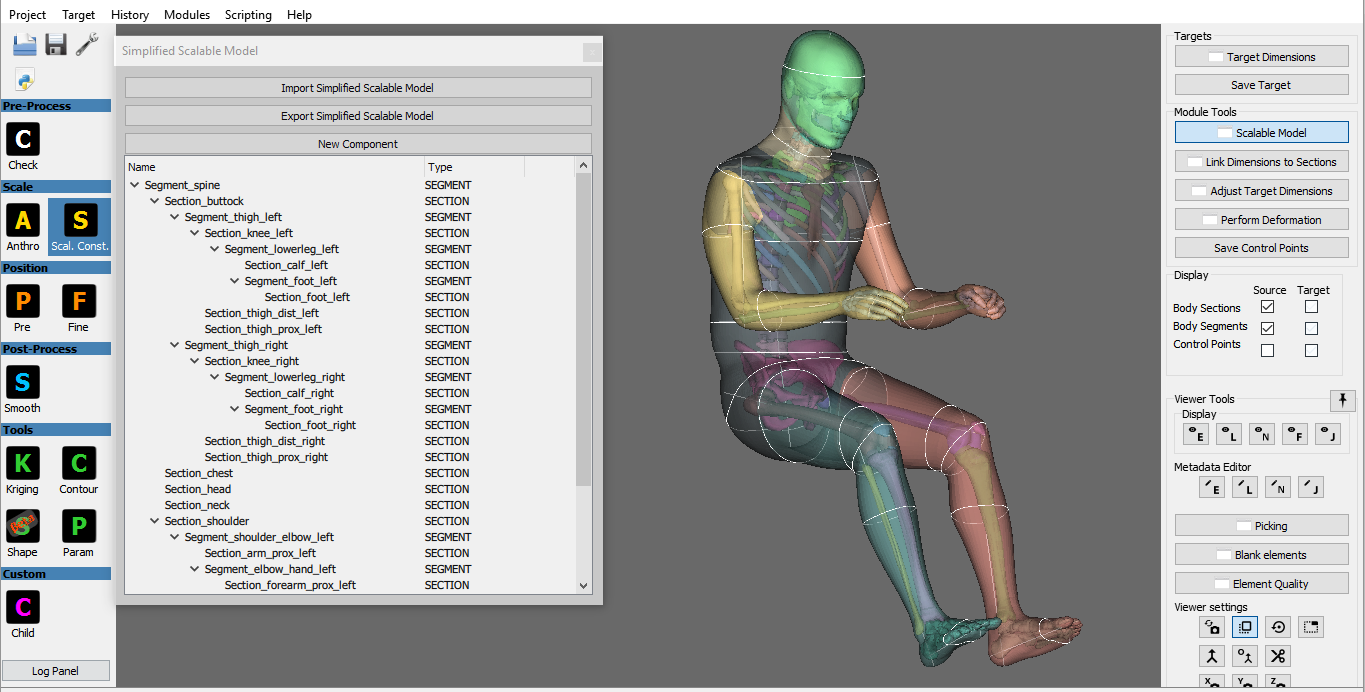Viewport: 1365px width, 692px height.
Task: Open the Kriging tool
Action: coord(23,470)
